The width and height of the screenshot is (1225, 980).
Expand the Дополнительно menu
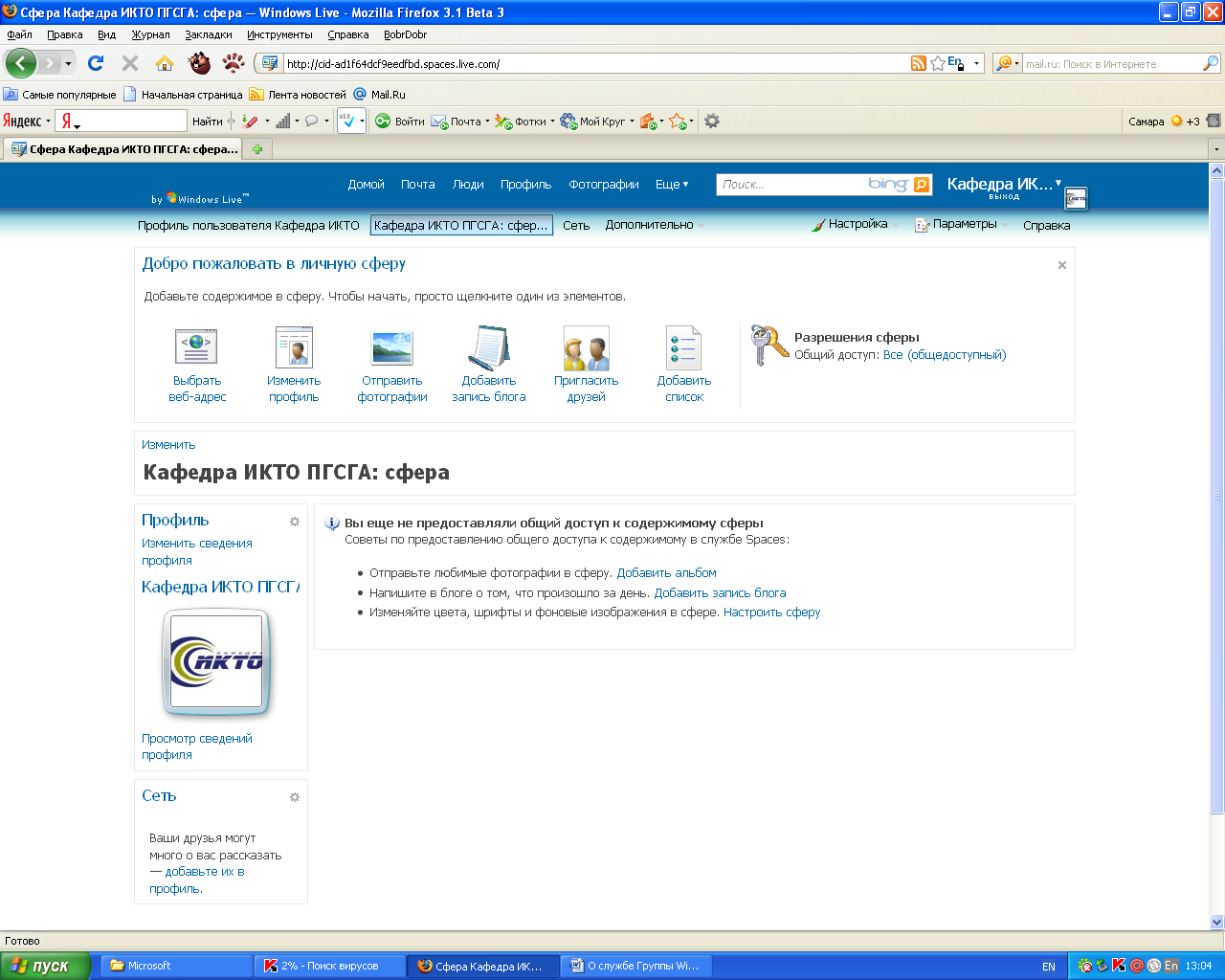655,225
